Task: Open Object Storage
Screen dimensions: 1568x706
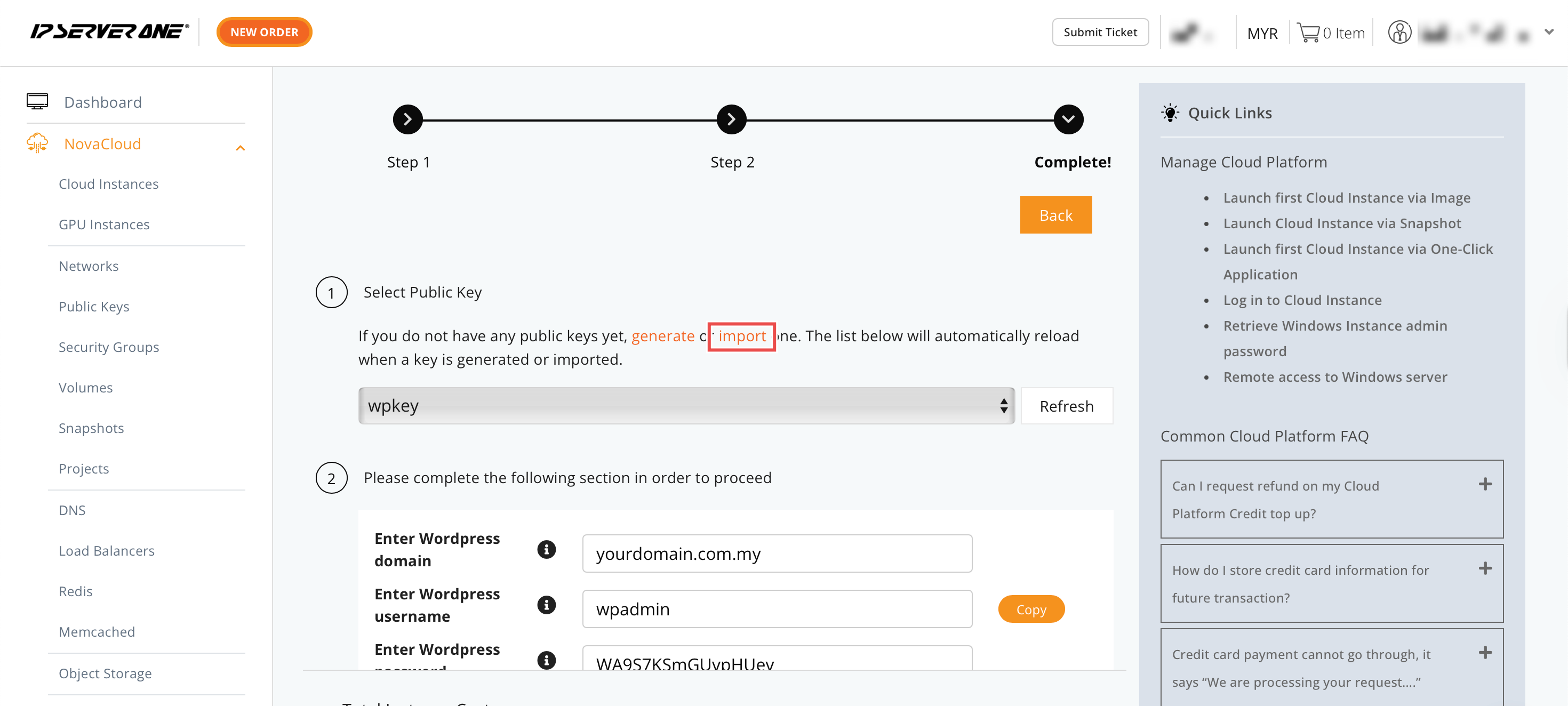Action: click(x=105, y=673)
